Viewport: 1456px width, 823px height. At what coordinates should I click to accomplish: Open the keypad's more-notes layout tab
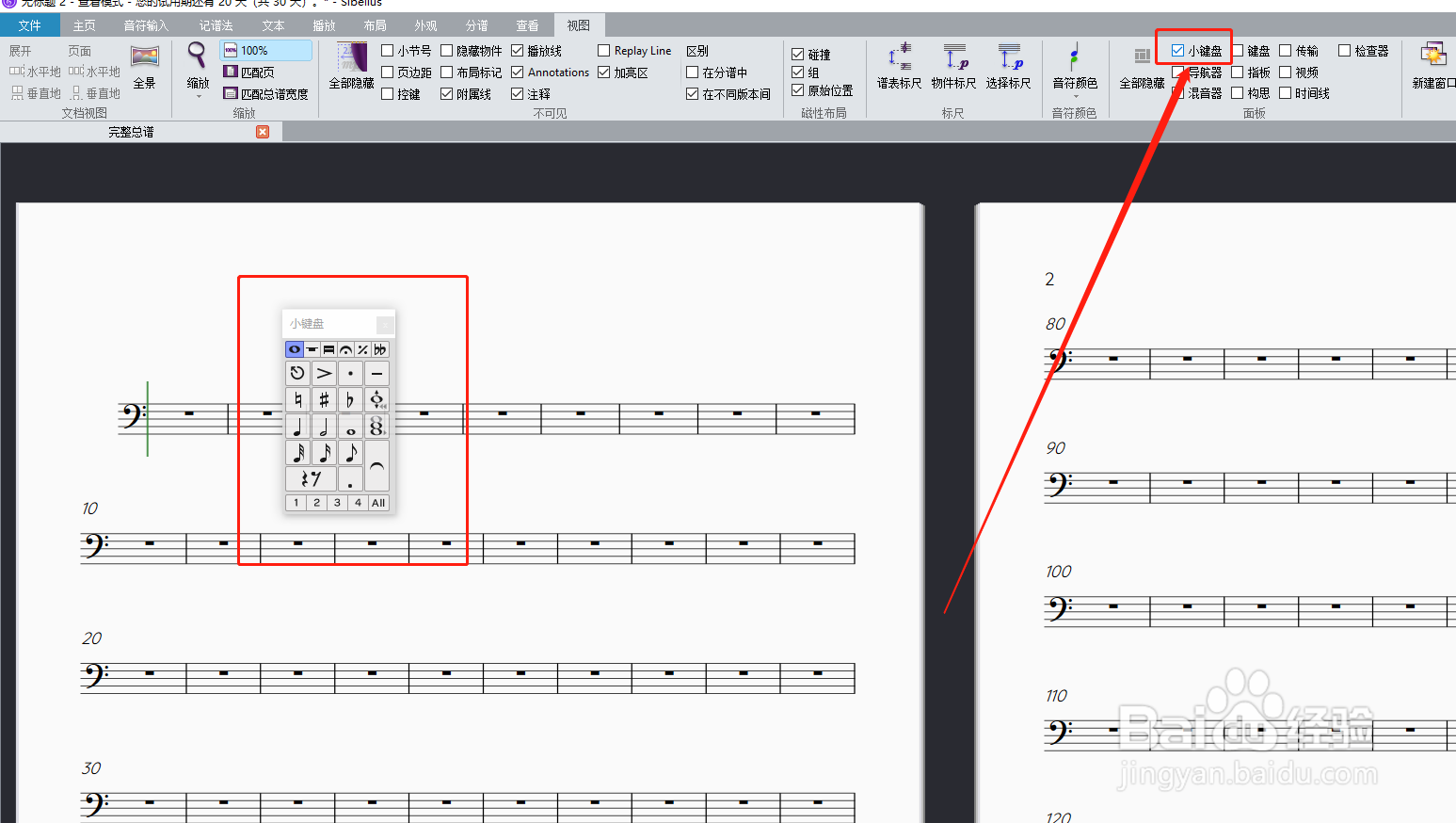(312, 349)
